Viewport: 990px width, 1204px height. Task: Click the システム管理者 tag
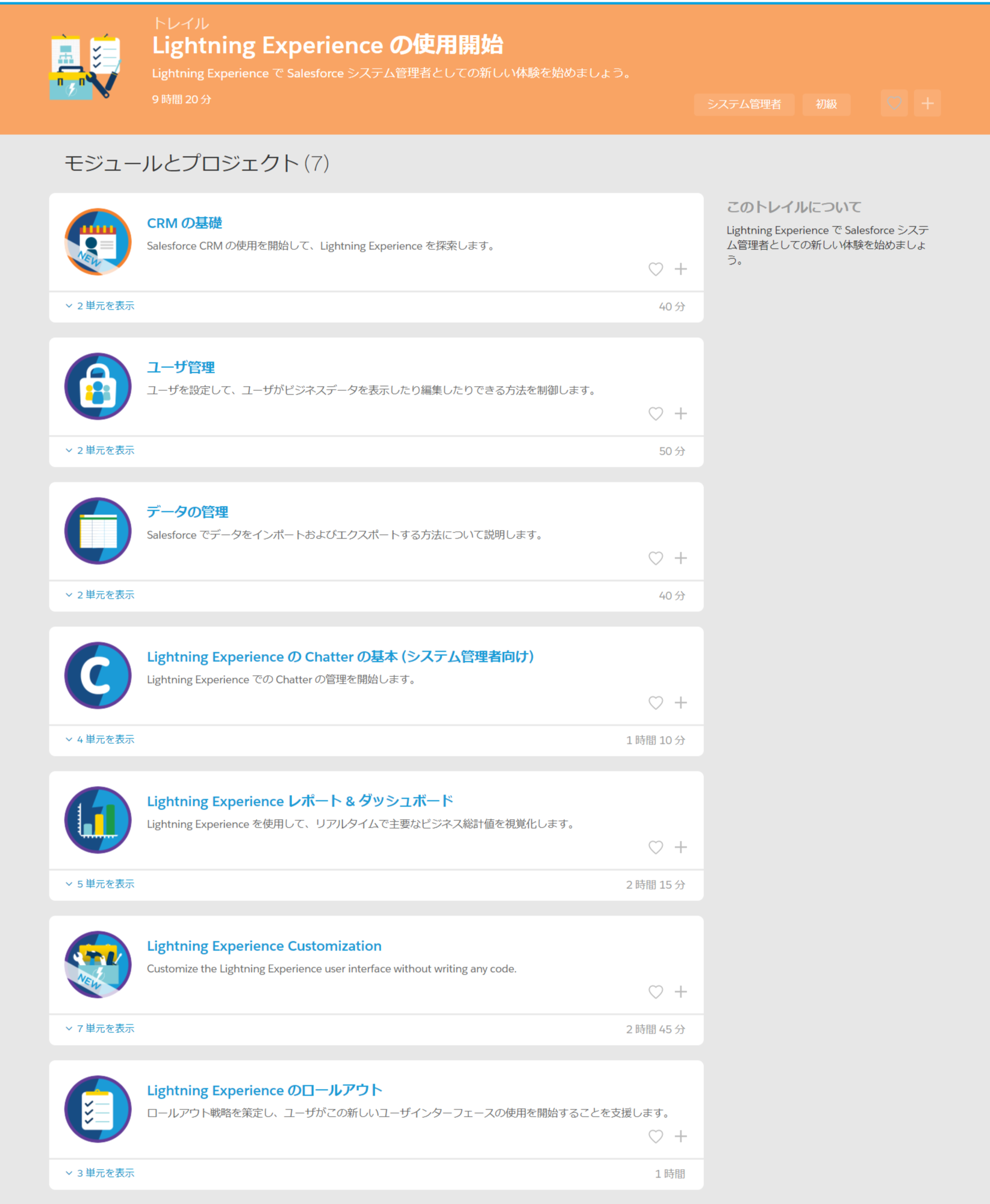pos(744,104)
